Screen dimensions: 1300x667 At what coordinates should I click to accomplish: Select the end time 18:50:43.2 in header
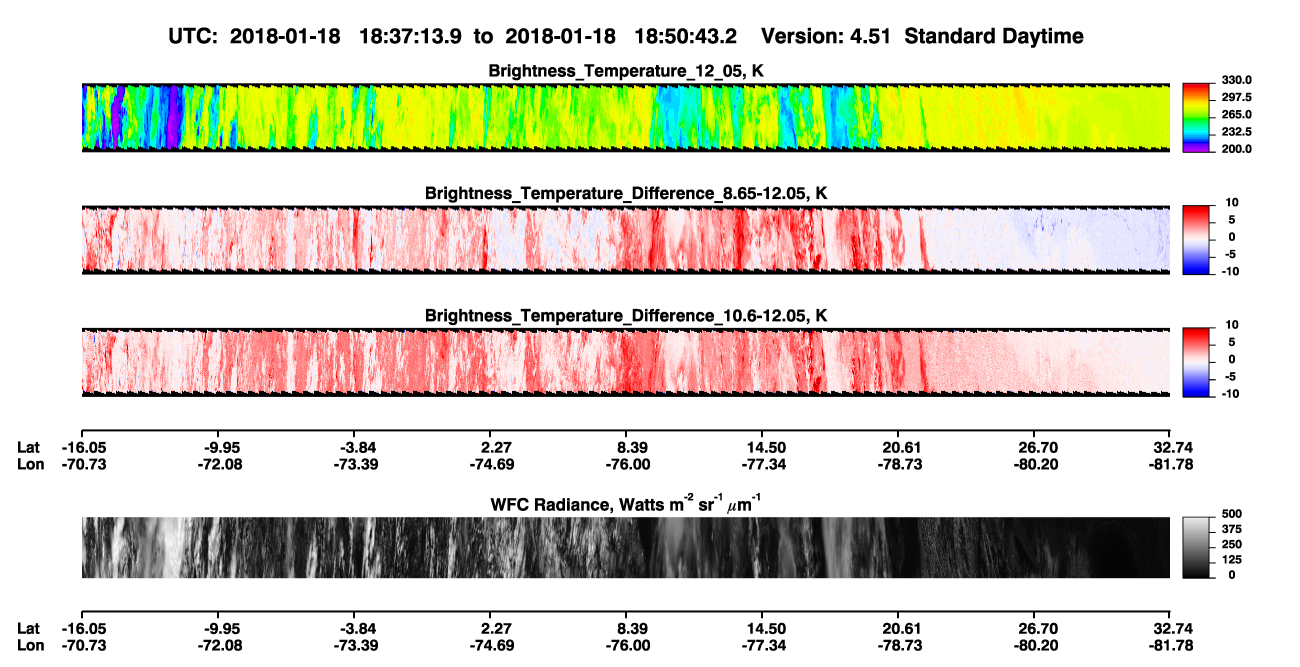[x=686, y=37]
